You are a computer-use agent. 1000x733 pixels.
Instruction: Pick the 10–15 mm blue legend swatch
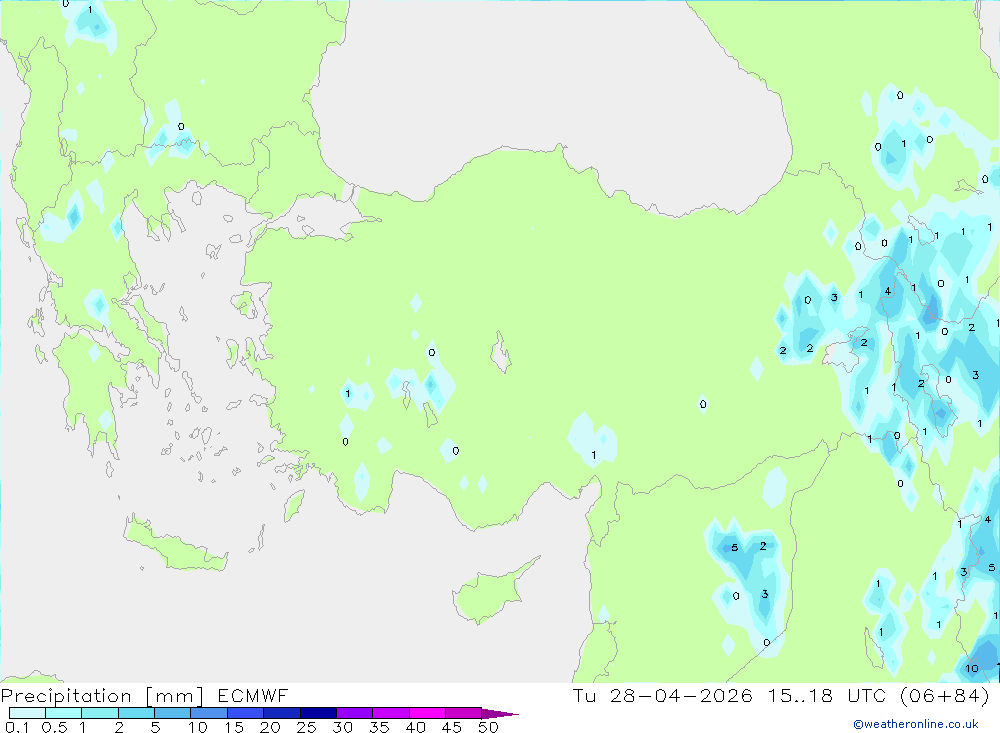click(209, 713)
